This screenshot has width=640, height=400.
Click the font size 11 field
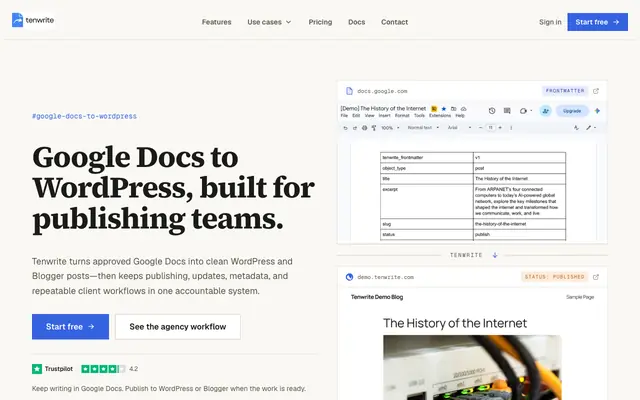pyautogui.click(x=491, y=128)
